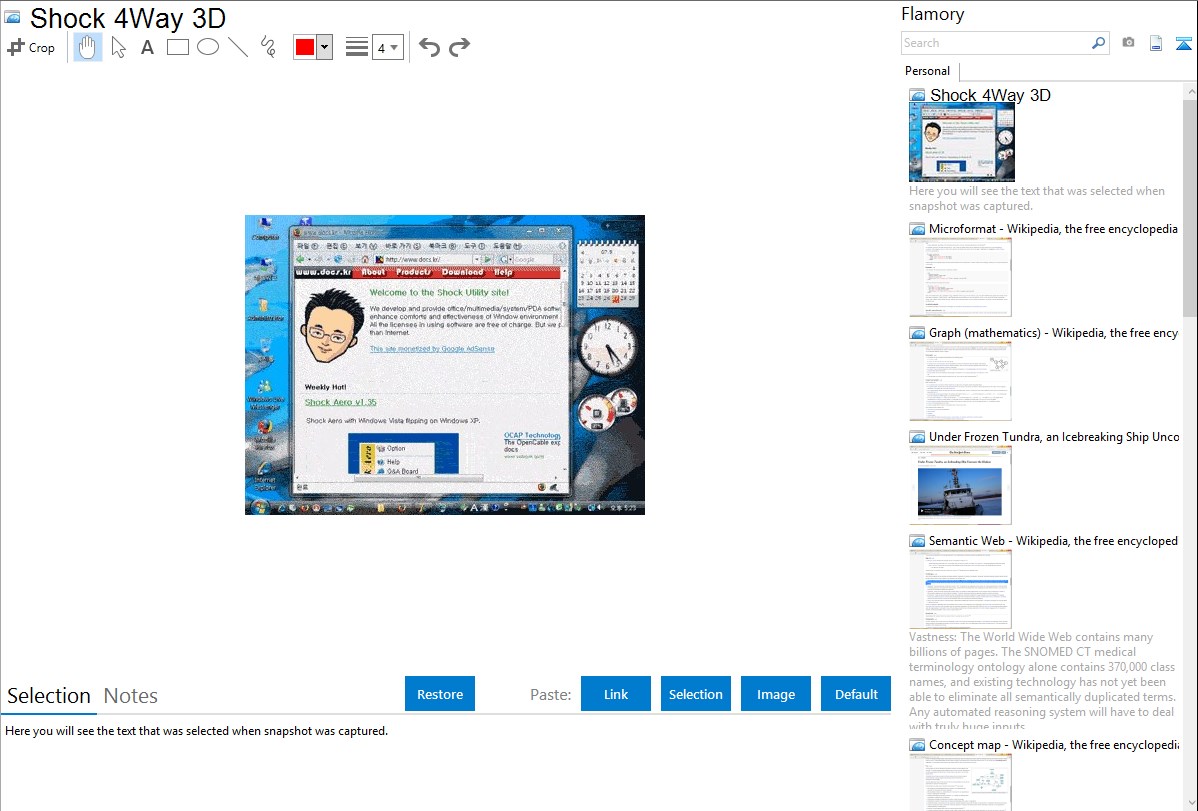Redo the last edit

(459, 47)
